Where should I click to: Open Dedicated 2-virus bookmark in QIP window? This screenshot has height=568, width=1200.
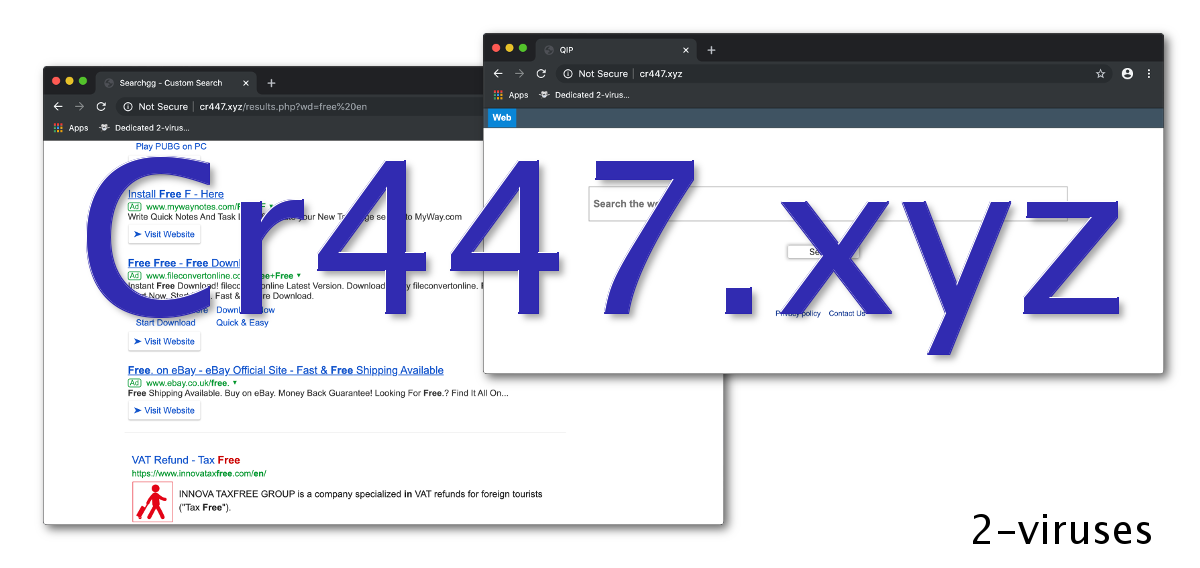[584, 95]
